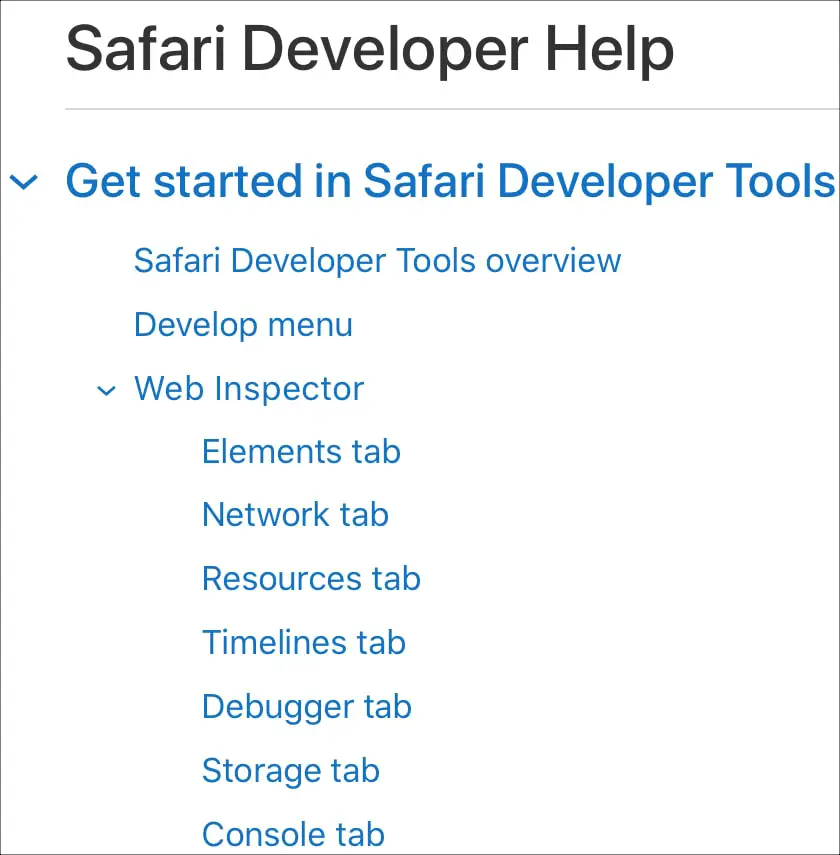Open Get started in Safari Developer Tools
The width and height of the screenshot is (840, 855).
pyautogui.click(x=450, y=182)
